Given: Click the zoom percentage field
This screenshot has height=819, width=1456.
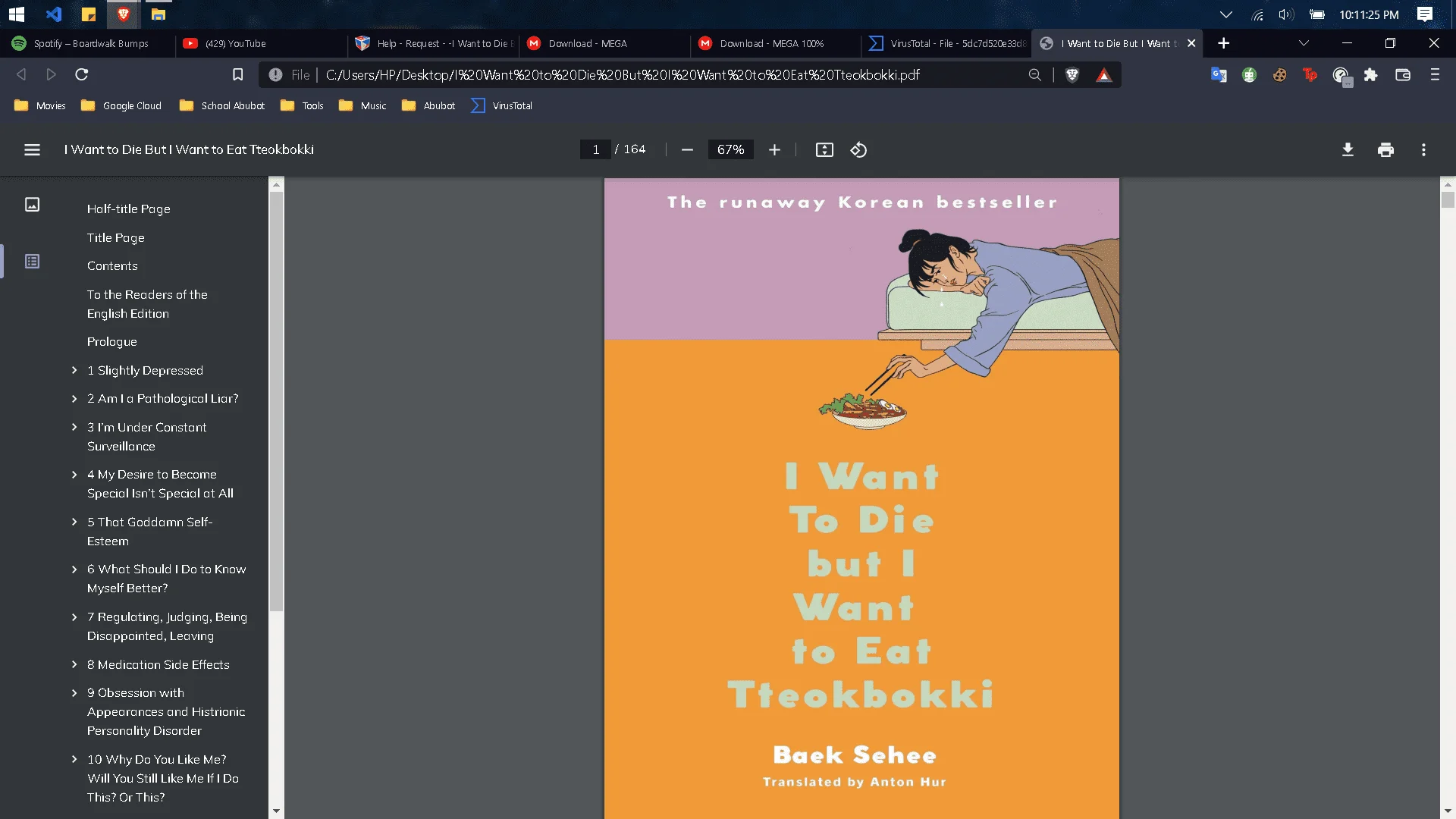Looking at the screenshot, I should (730, 149).
